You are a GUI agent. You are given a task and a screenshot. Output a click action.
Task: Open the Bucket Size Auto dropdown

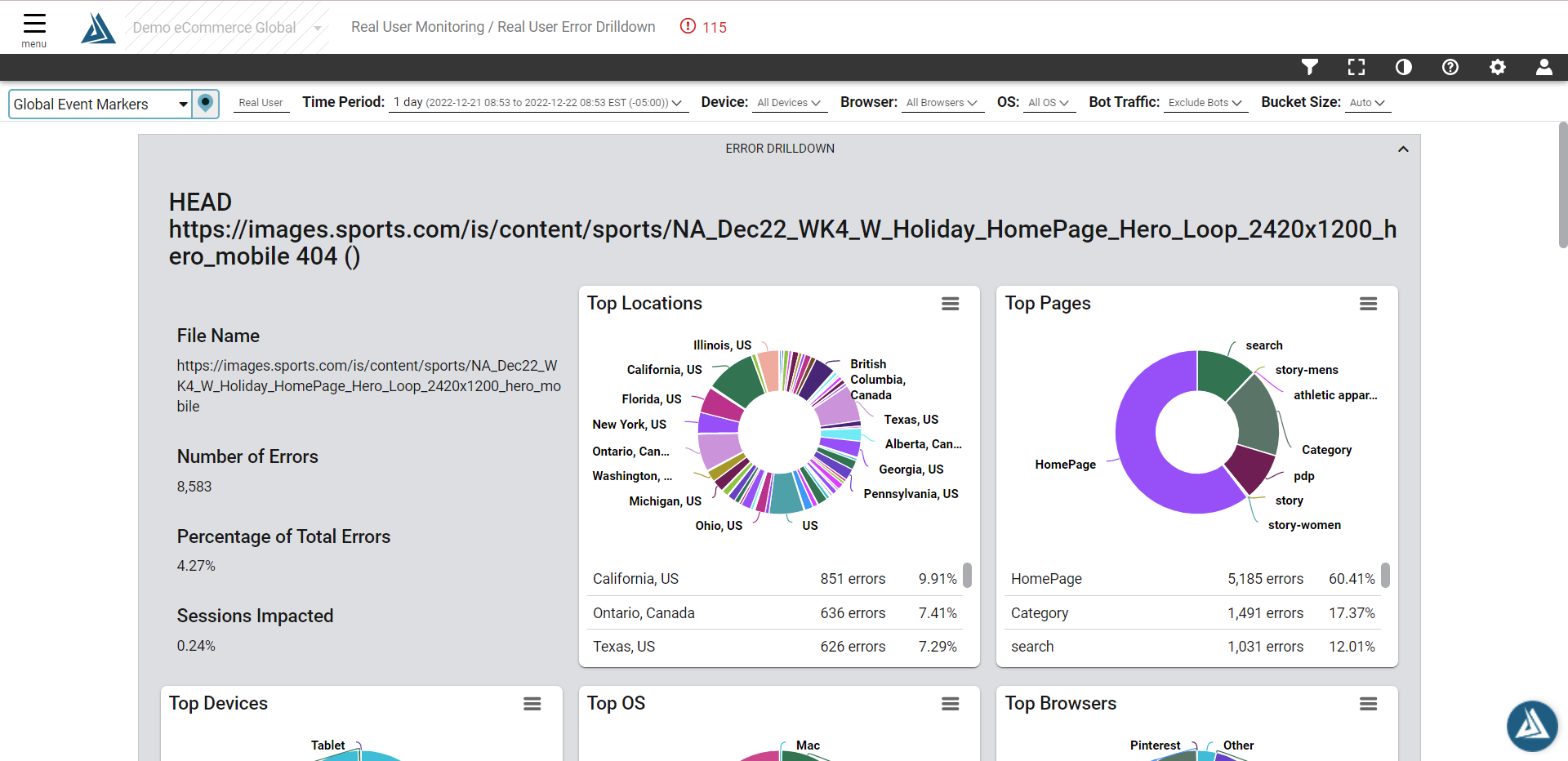(1368, 103)
